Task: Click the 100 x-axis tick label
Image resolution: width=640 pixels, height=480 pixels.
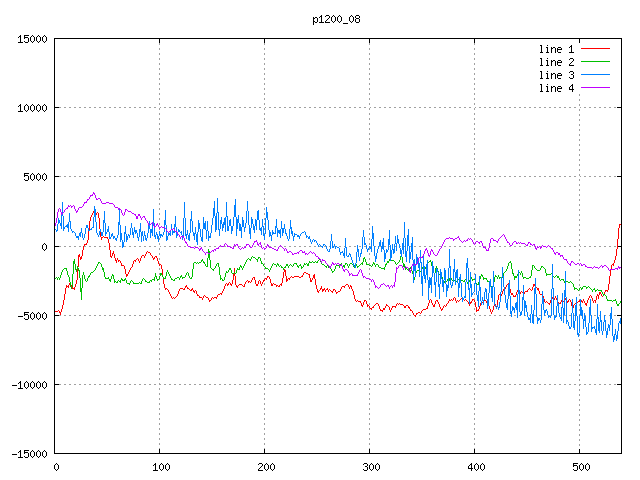Action: point(160,467)
